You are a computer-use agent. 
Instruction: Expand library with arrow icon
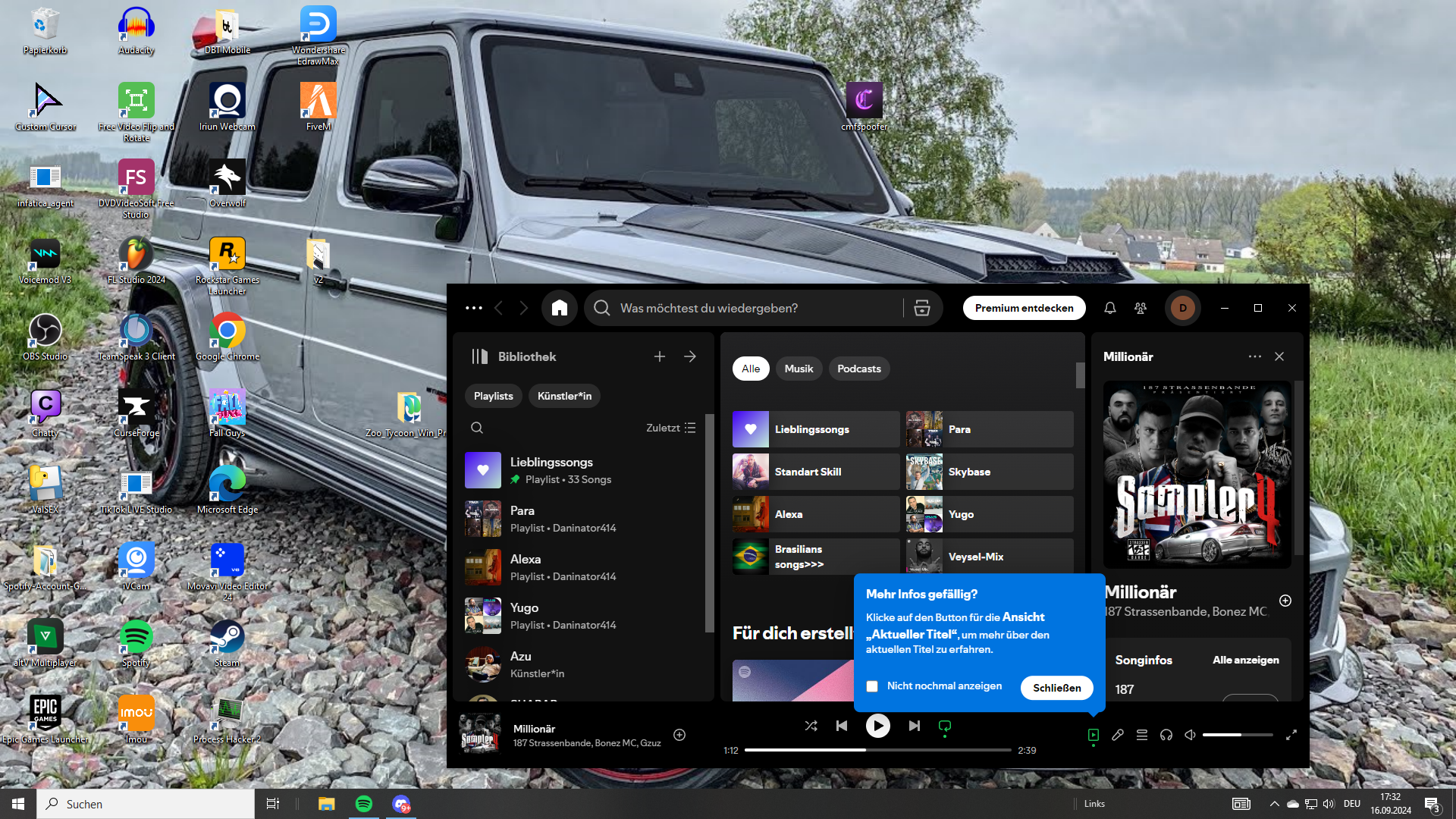coord(690,356)
